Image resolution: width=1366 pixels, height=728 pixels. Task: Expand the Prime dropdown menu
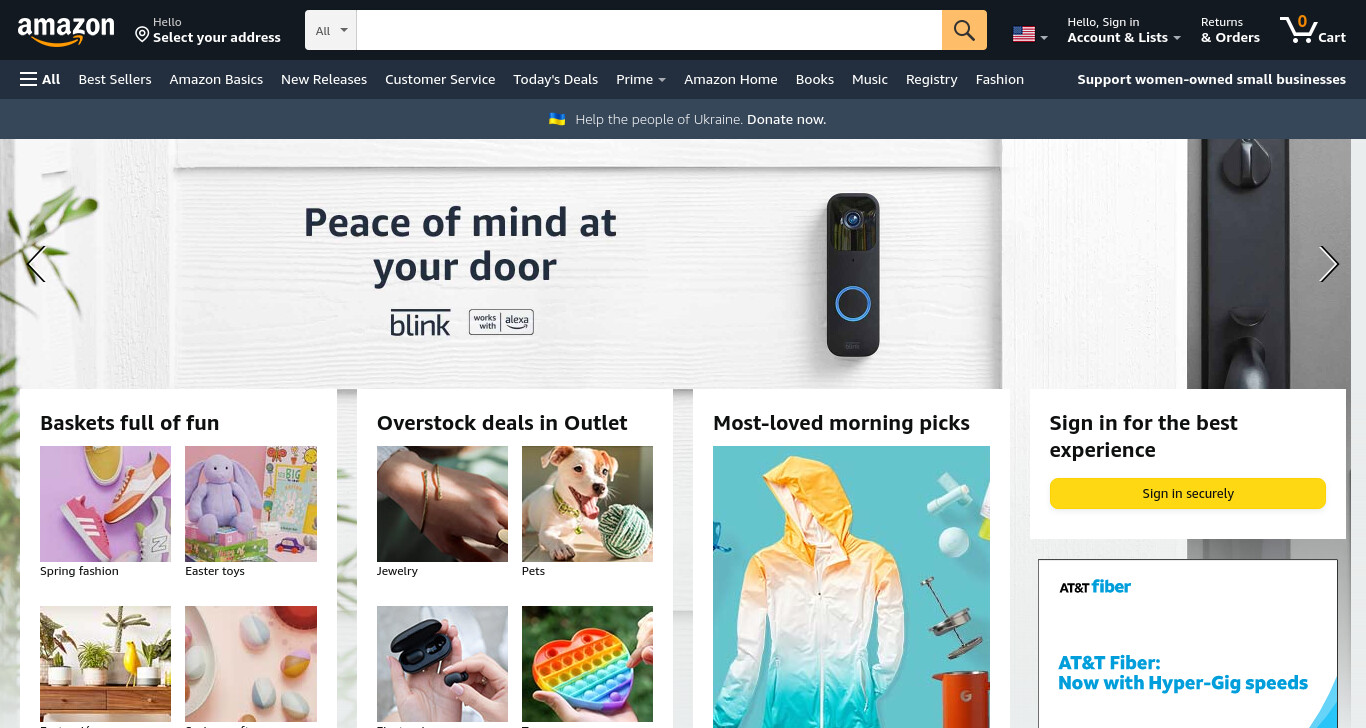pos(641,79)
